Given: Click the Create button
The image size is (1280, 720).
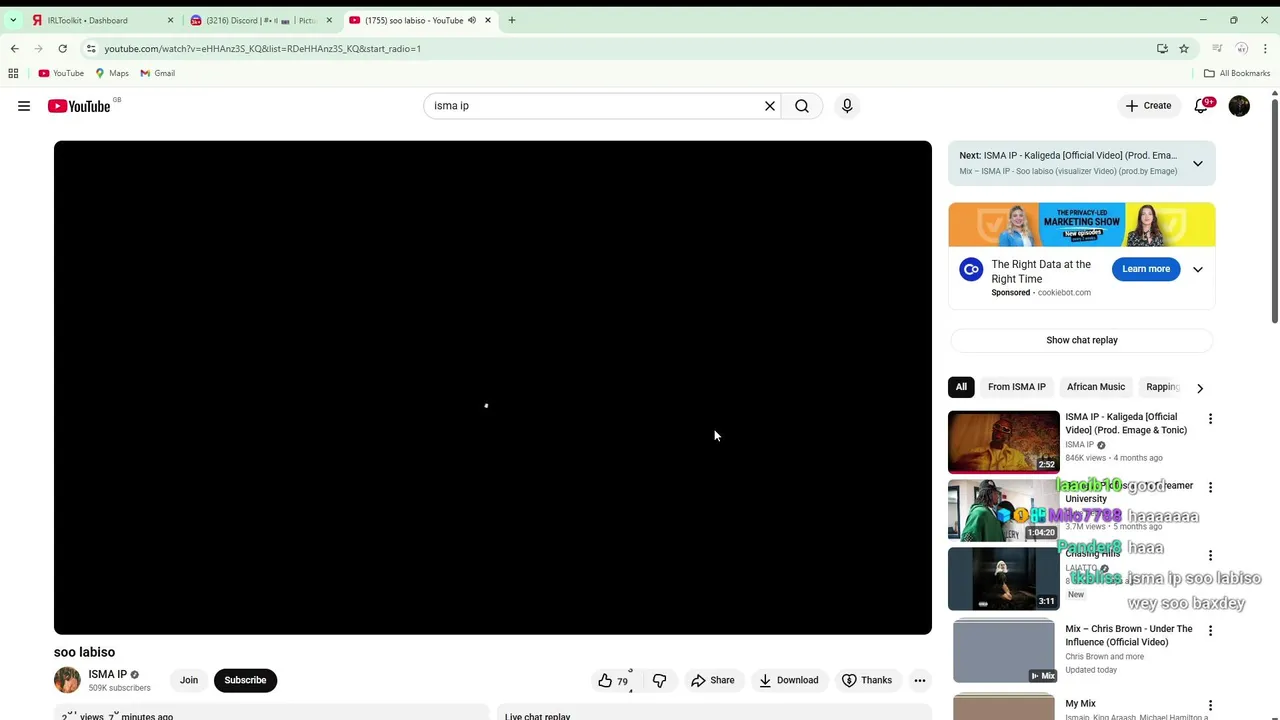Looking at the screenshot, I should point(1148,106).
